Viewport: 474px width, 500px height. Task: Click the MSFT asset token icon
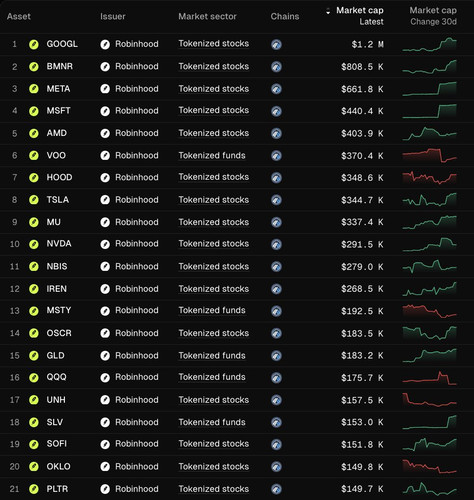(34, 111)
